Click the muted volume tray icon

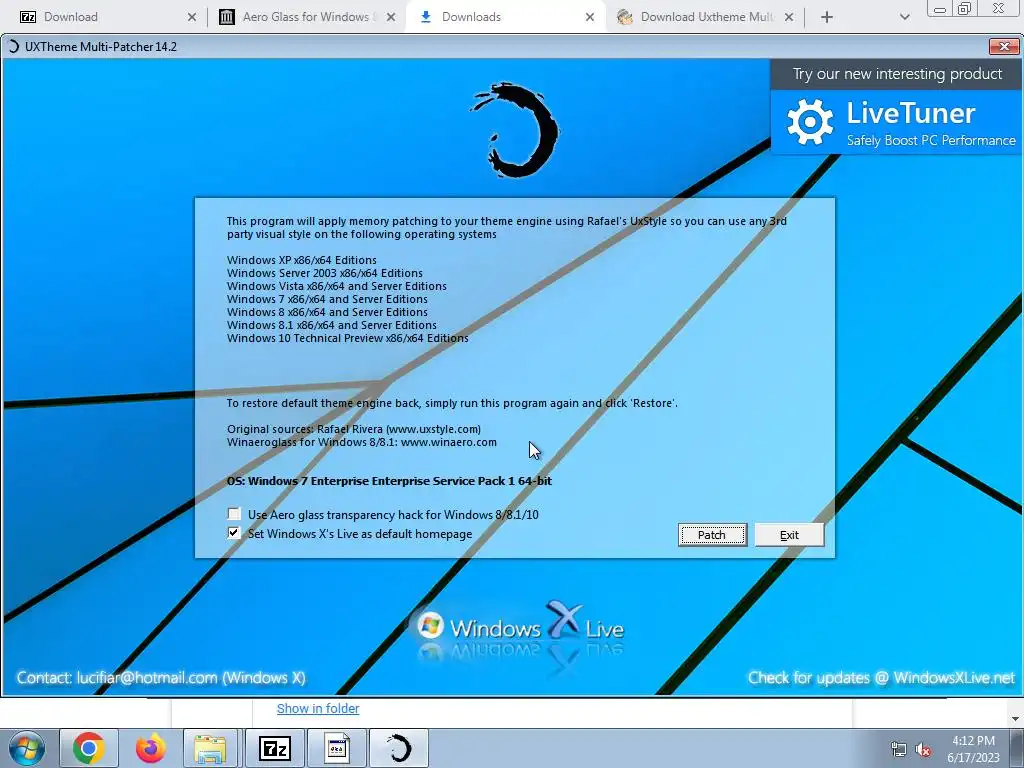(923, 749)
